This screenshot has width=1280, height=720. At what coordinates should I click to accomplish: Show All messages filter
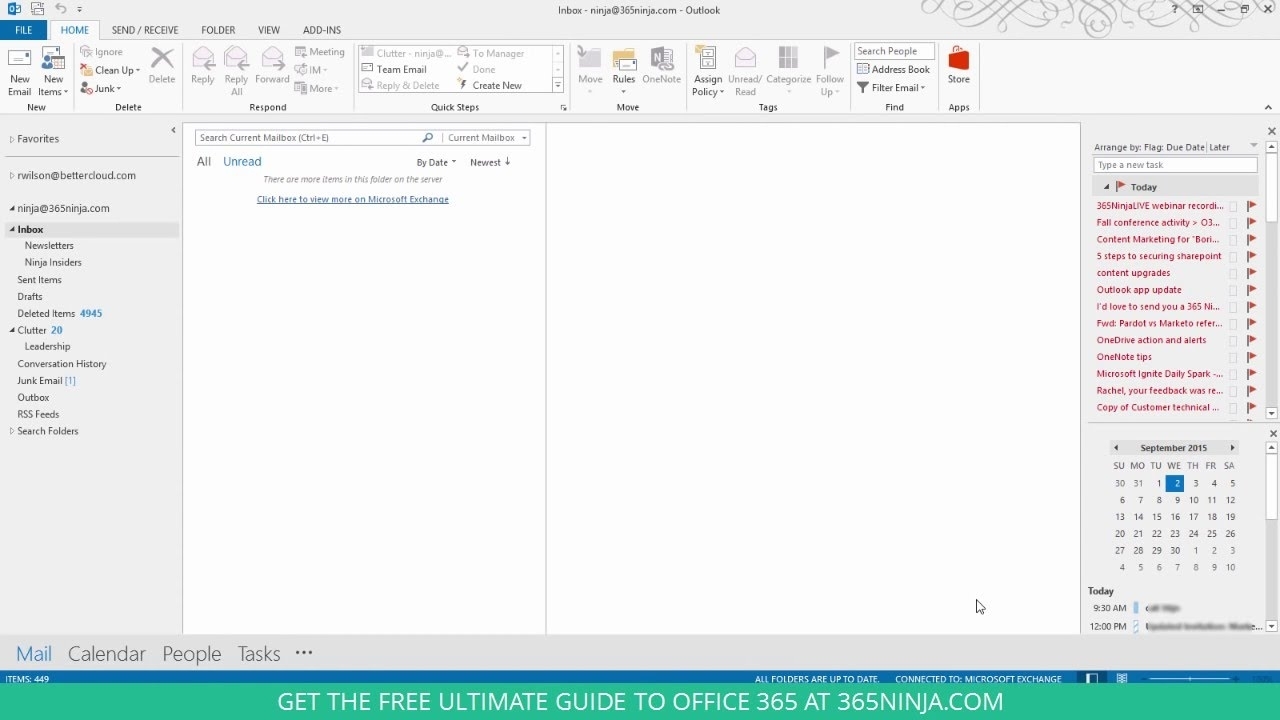pos(204,161)
